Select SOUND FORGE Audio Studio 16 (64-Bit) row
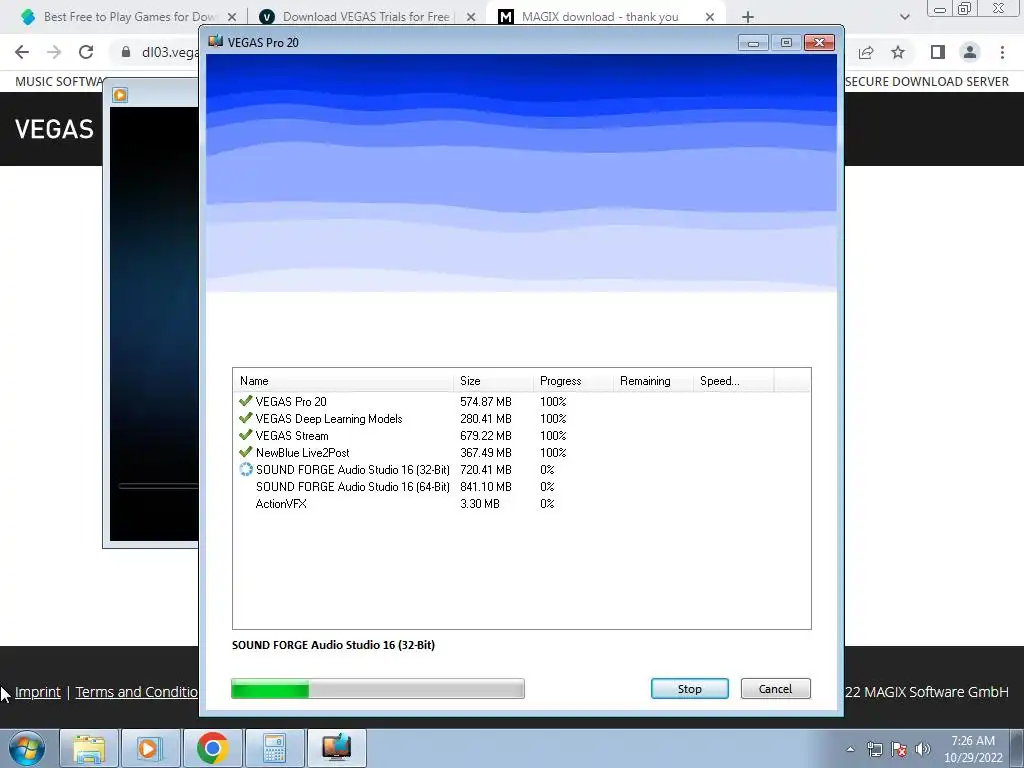The width and height of the screenshot is (1024, 768). point(521,487)
